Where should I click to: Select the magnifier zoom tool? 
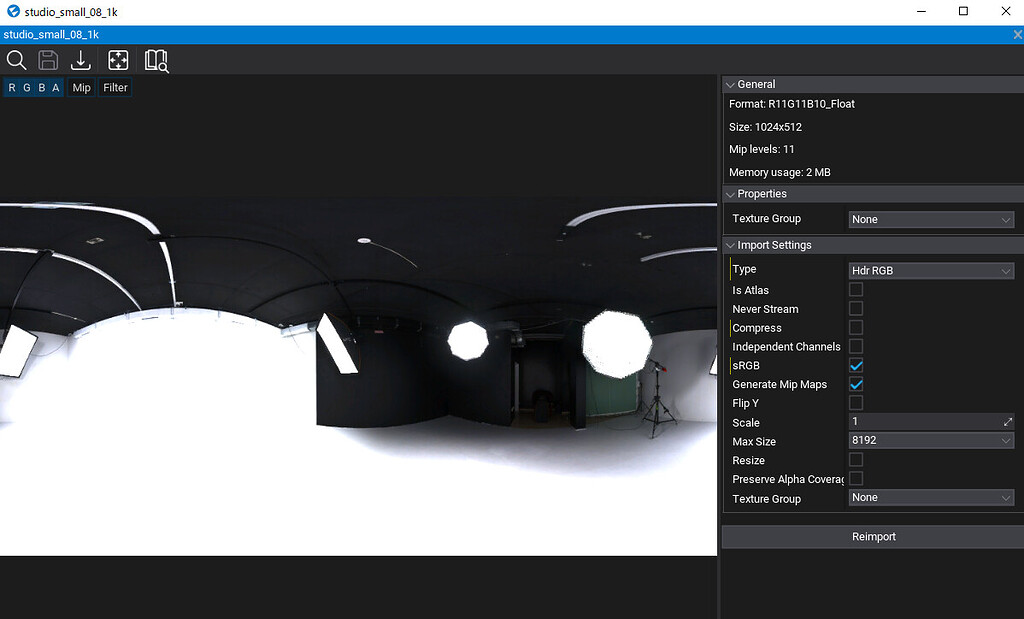click(16, 60)
